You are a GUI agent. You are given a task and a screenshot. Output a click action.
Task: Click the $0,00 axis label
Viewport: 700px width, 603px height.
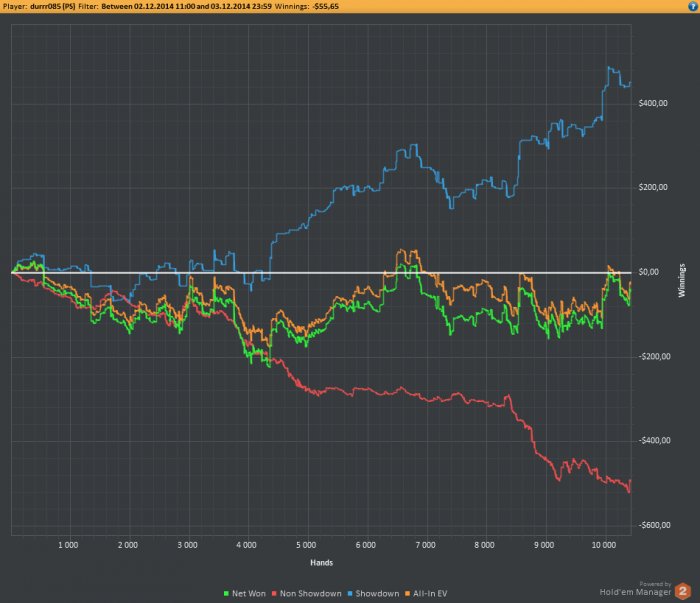[x=649, y=272]
